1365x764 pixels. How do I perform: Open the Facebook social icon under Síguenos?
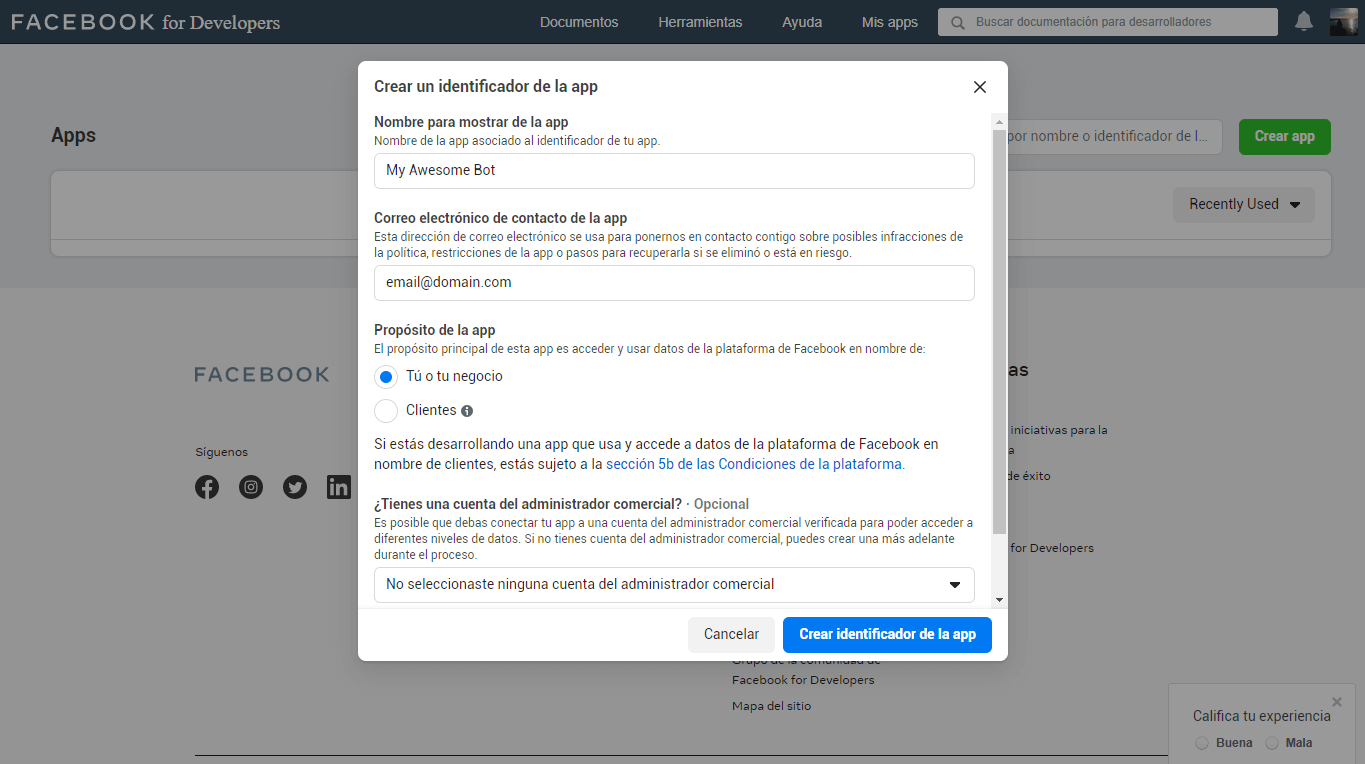click(x=207, y=488)
